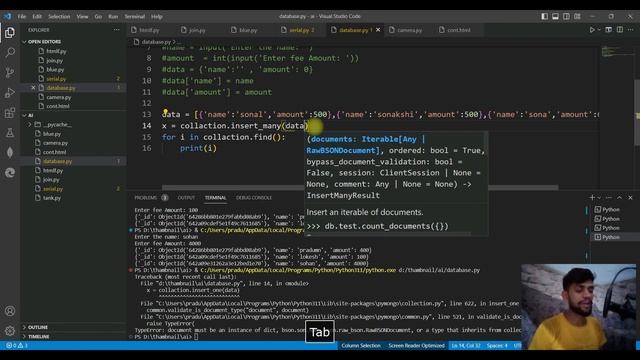This screenshot has width=640, height=360.
Task: Open the Explorer view in activity bar
Action: click(10, 33)
